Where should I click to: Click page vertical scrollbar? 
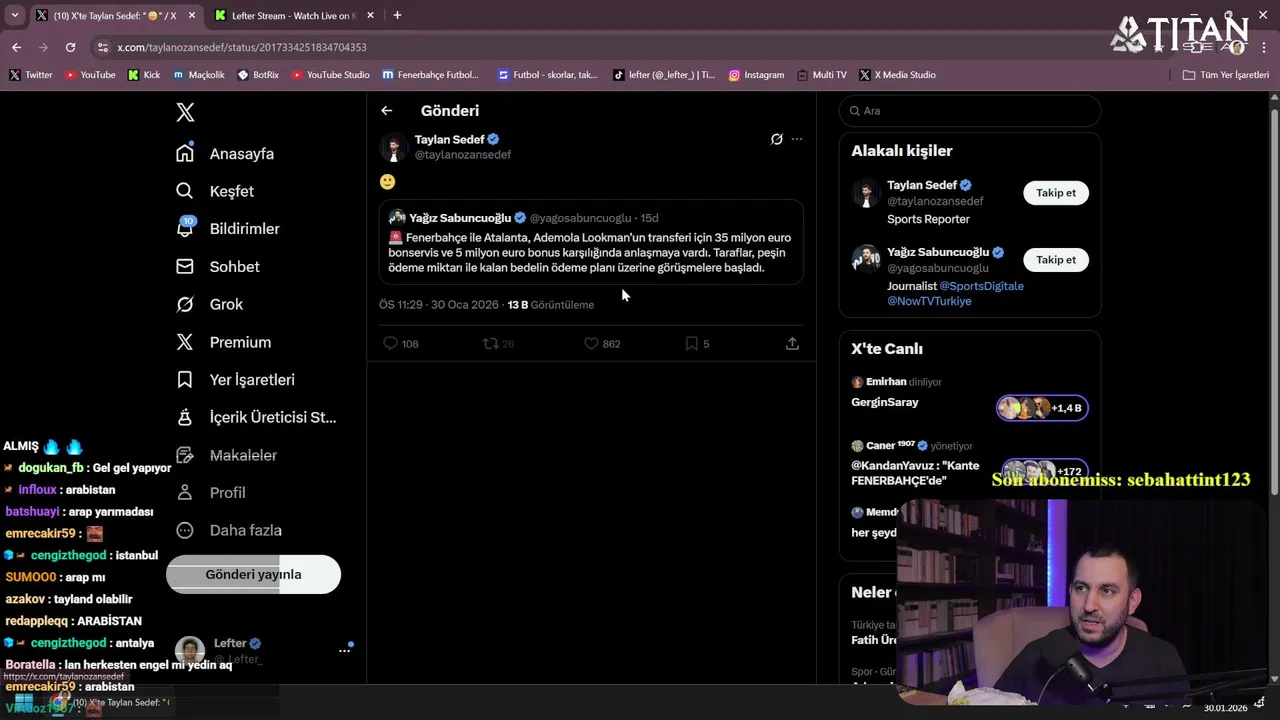coord(1274,300)
